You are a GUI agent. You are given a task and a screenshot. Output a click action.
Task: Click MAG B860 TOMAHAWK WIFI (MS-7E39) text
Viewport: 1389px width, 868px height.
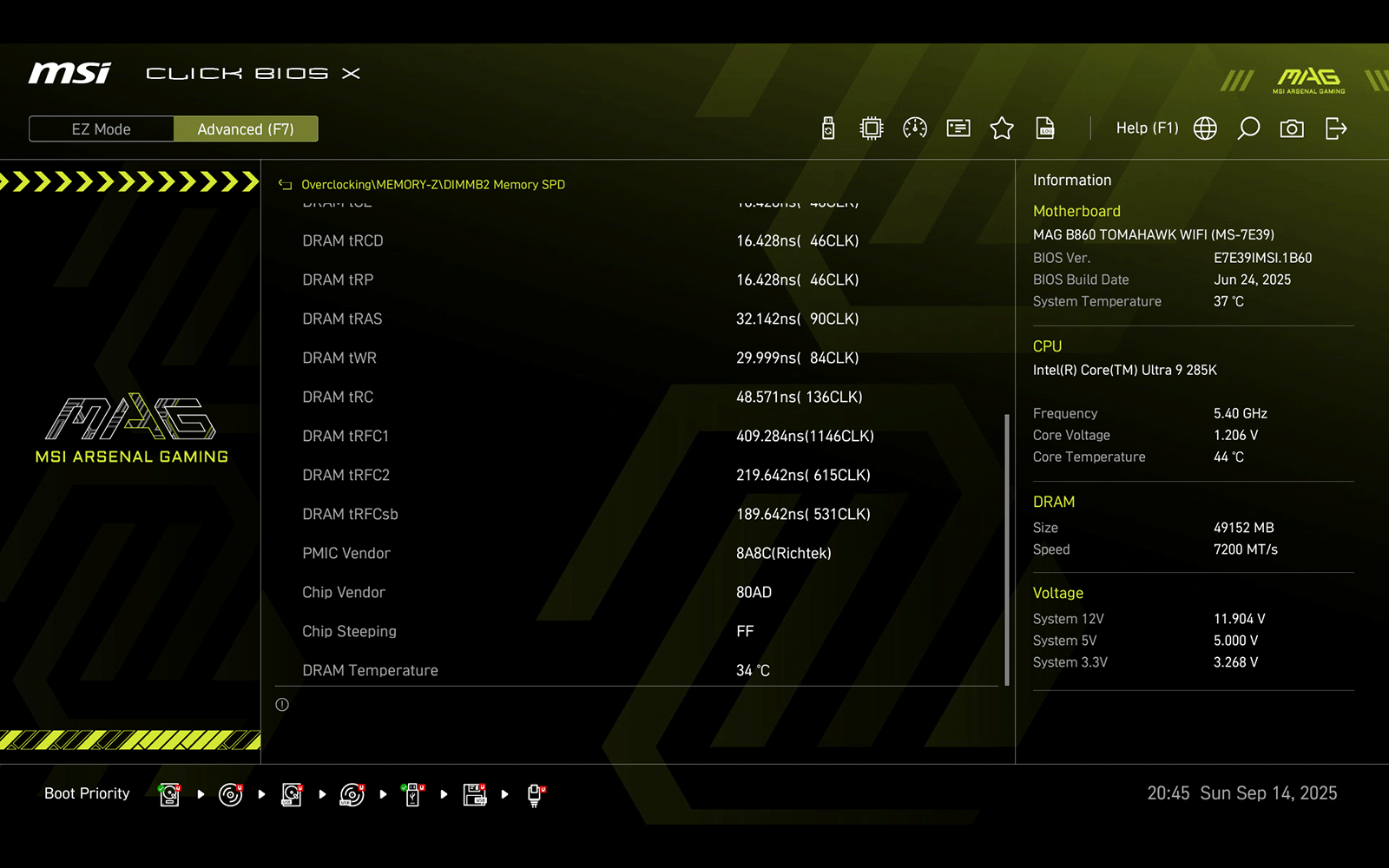[x=1154, y=234]
